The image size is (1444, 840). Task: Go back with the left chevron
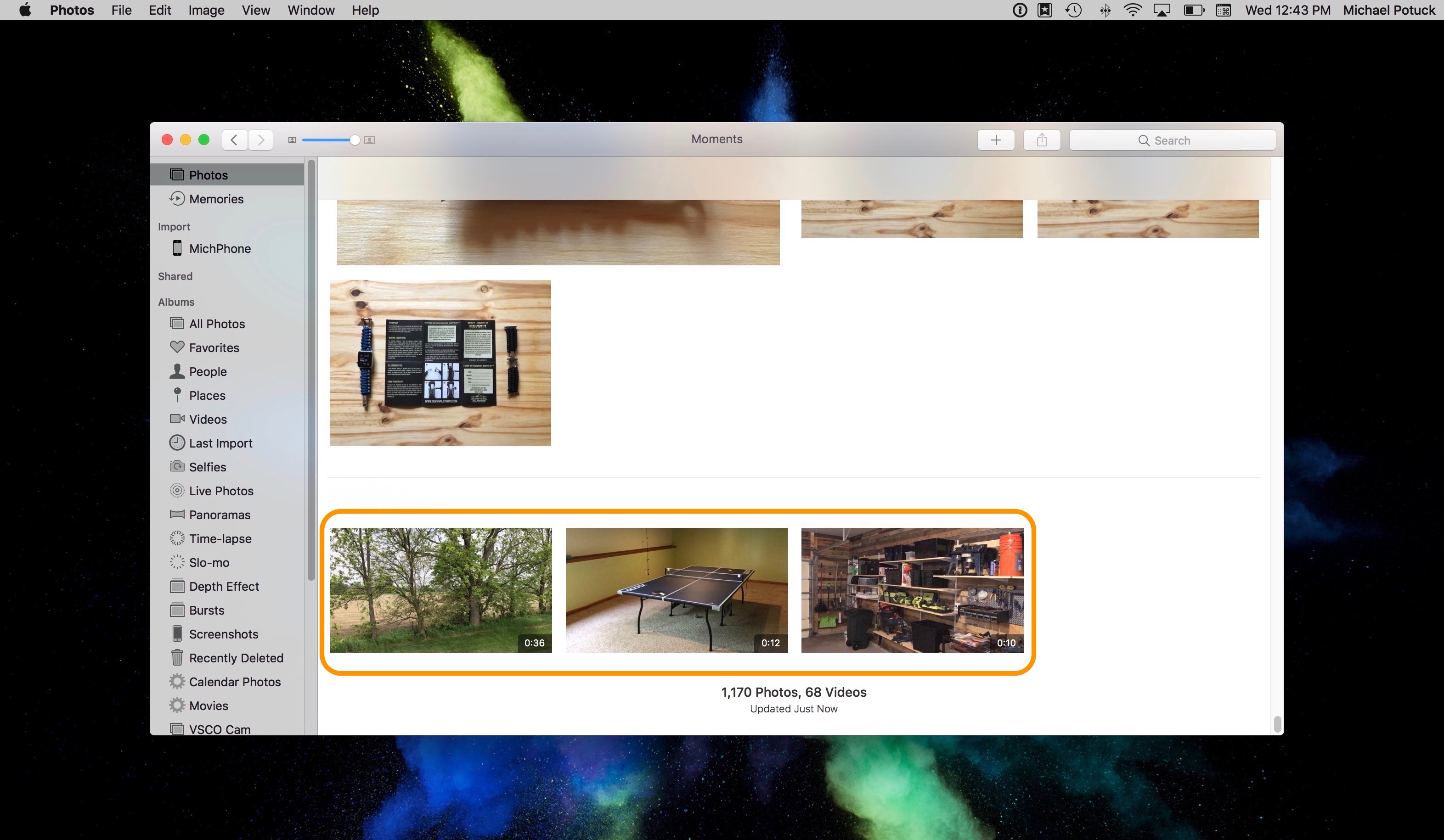234,140
